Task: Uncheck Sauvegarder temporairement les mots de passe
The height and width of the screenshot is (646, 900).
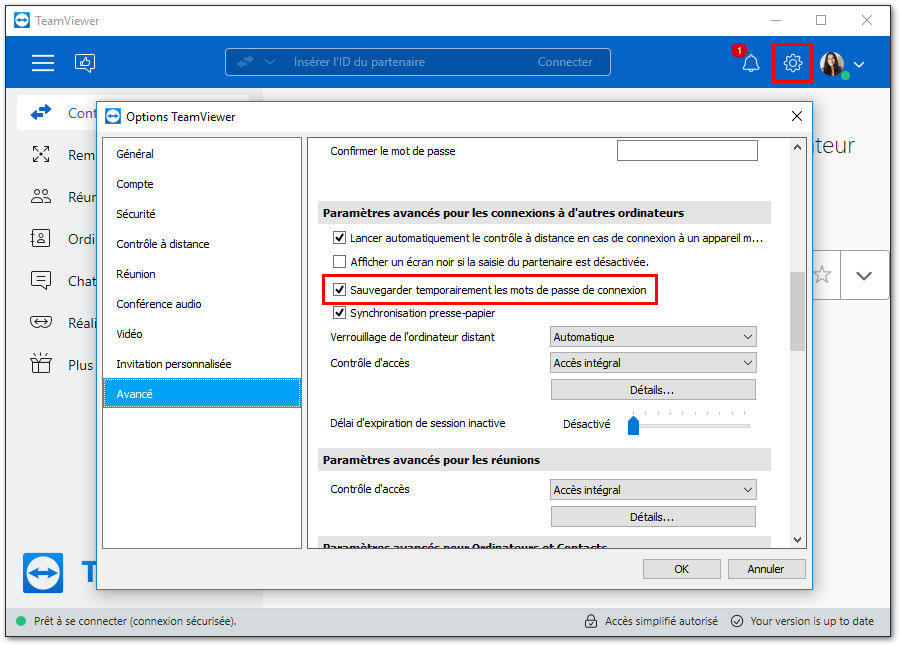Action: [340, 289]
